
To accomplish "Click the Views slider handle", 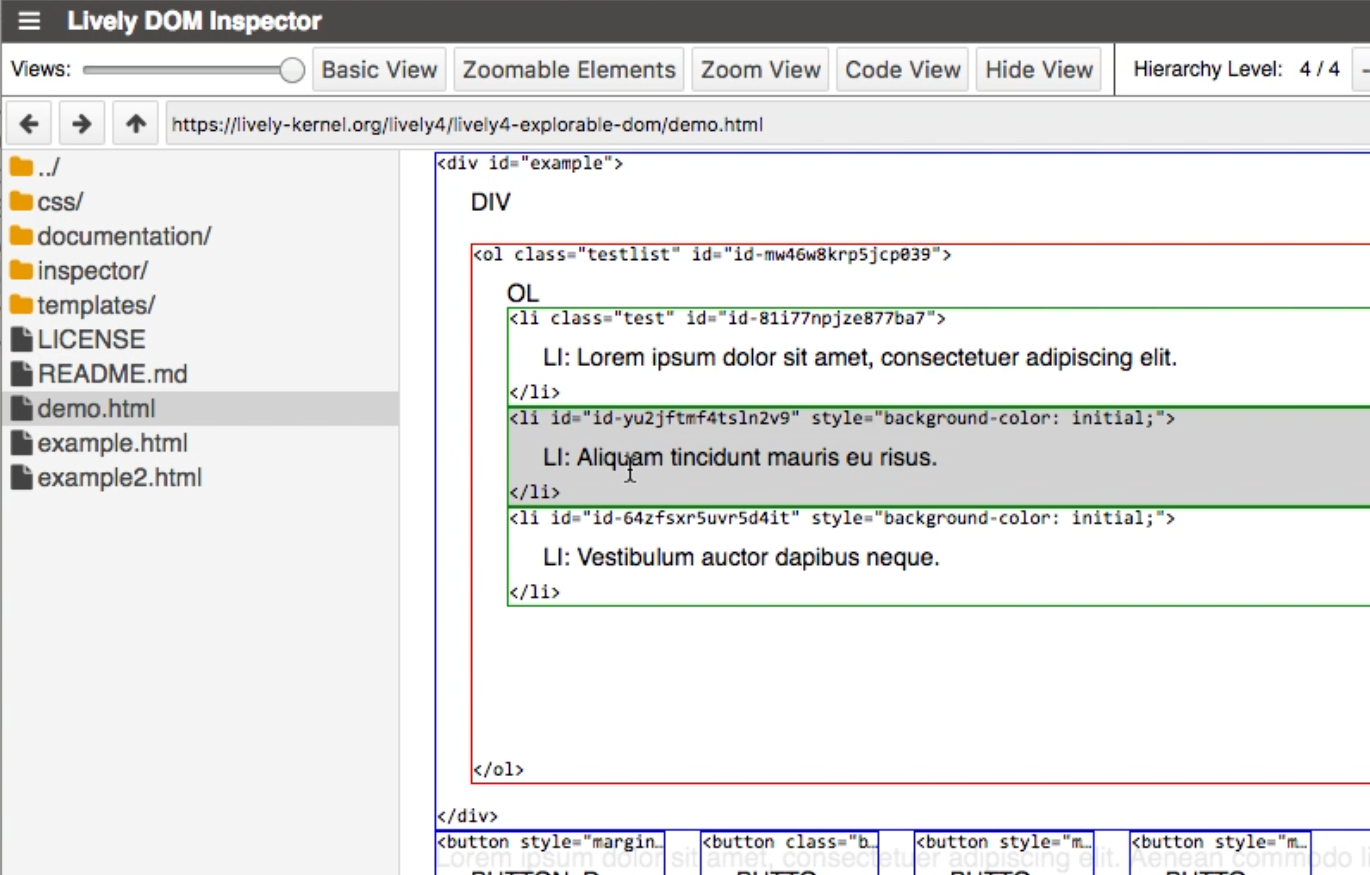I will coord(292,70).
